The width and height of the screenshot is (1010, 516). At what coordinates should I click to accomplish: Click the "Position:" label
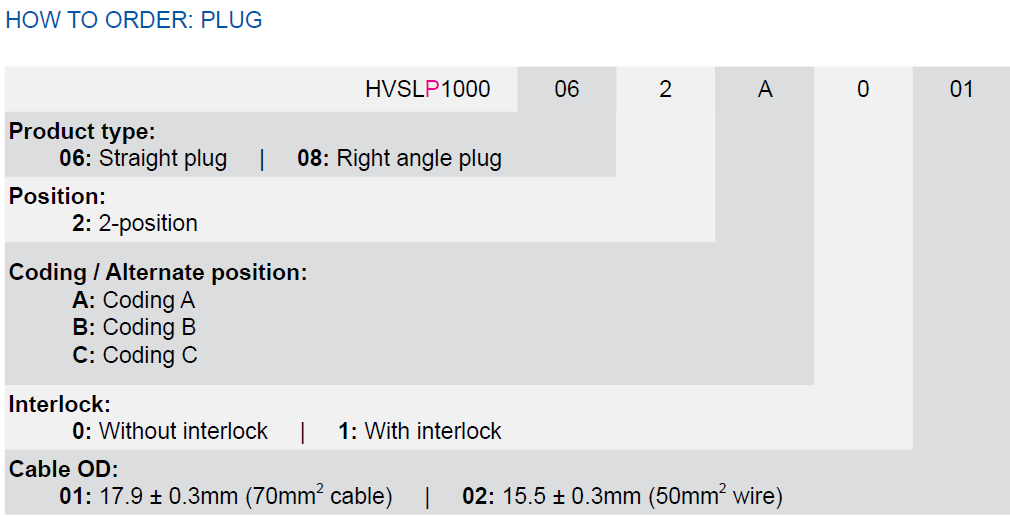tap(57, 196)
